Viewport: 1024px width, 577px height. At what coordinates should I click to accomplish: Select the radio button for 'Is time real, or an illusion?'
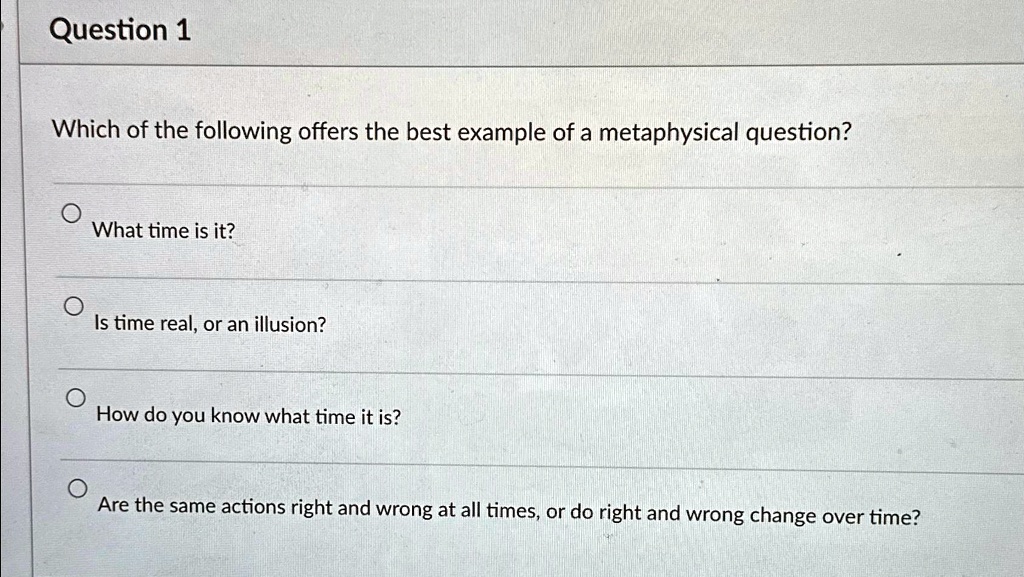[x=75, y=304]
